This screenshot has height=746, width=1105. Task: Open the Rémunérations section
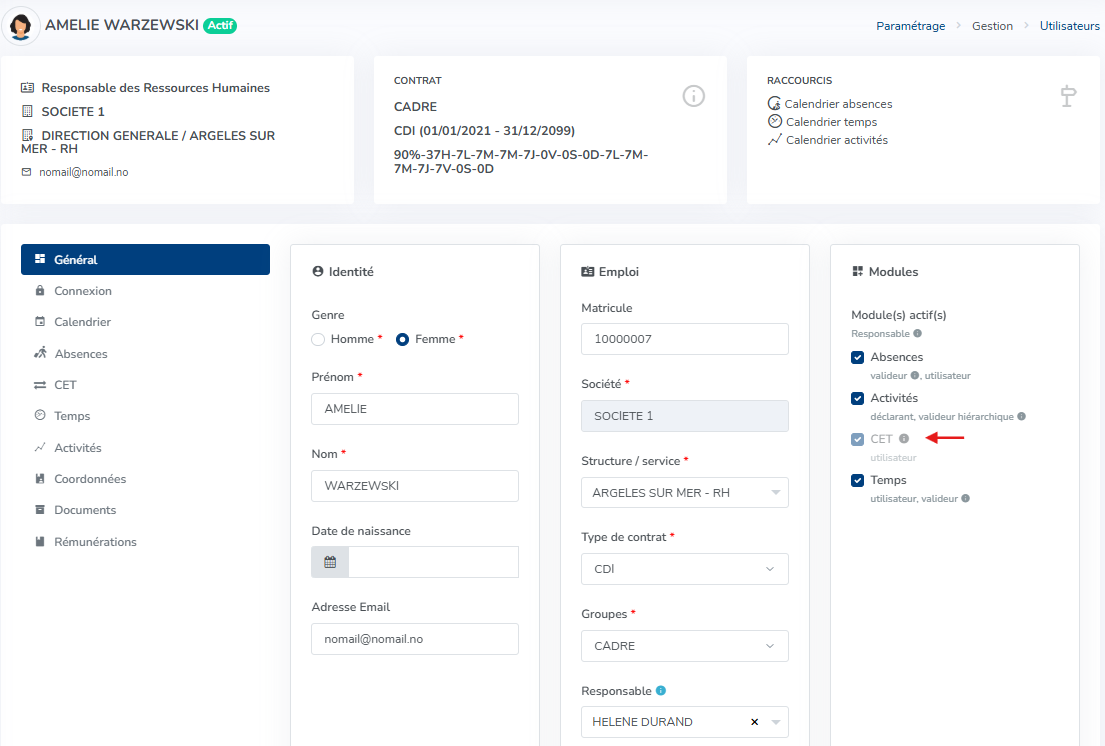[95, 542]
